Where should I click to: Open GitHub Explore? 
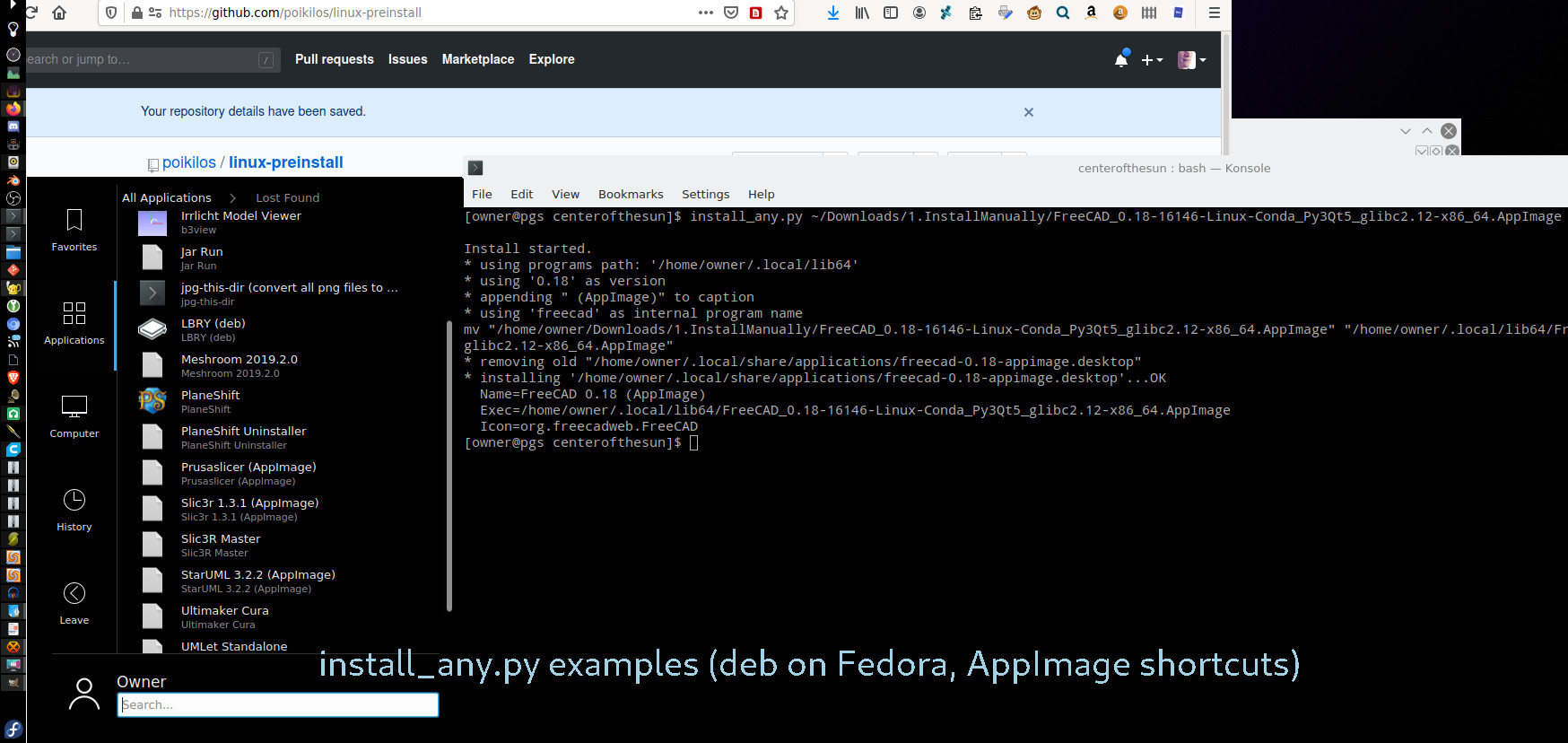pyautogui.click(x=552, y=59)
